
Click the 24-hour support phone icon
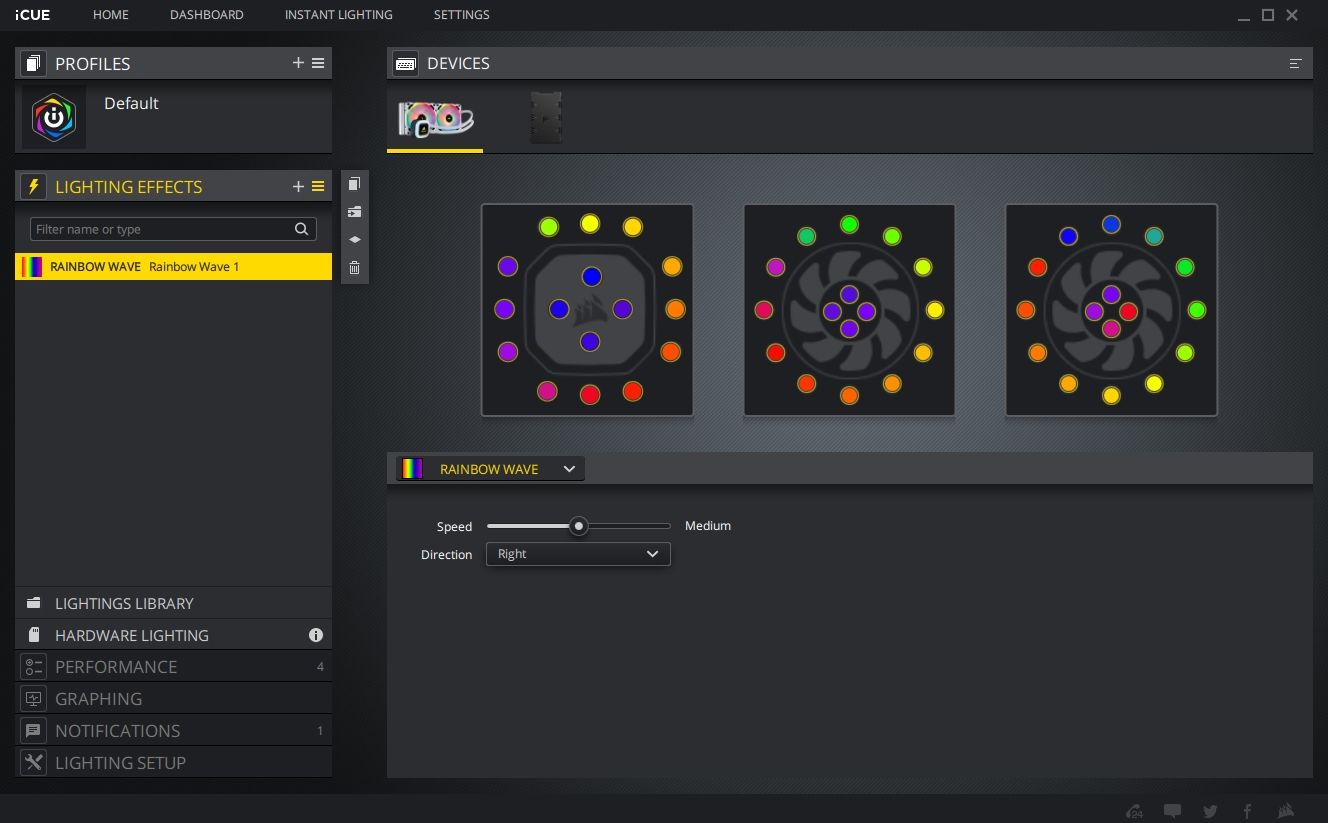(x=1134, y=811)
